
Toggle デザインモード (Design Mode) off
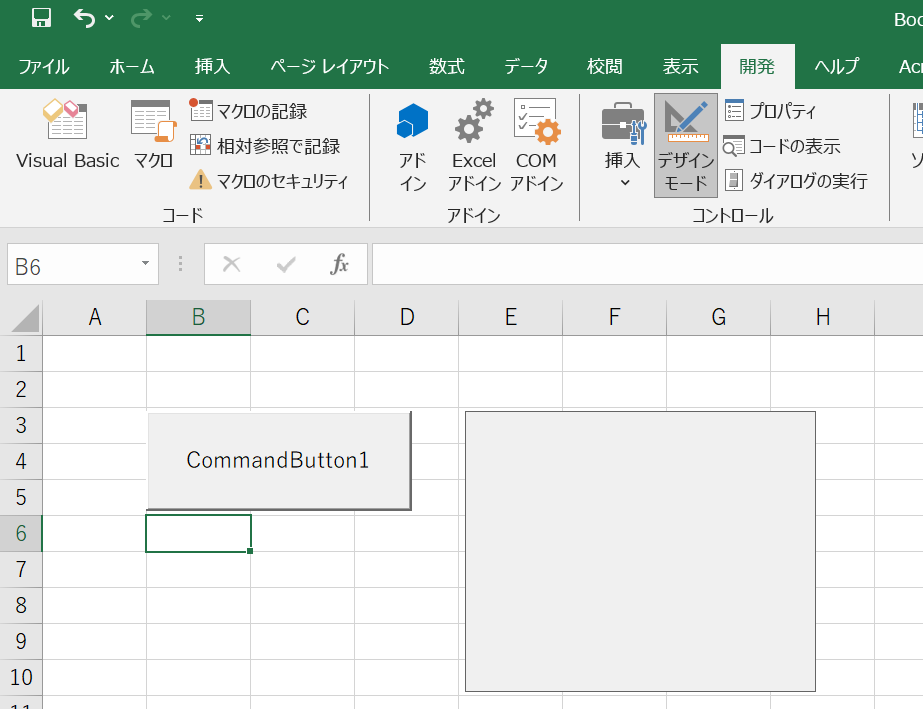685,146
